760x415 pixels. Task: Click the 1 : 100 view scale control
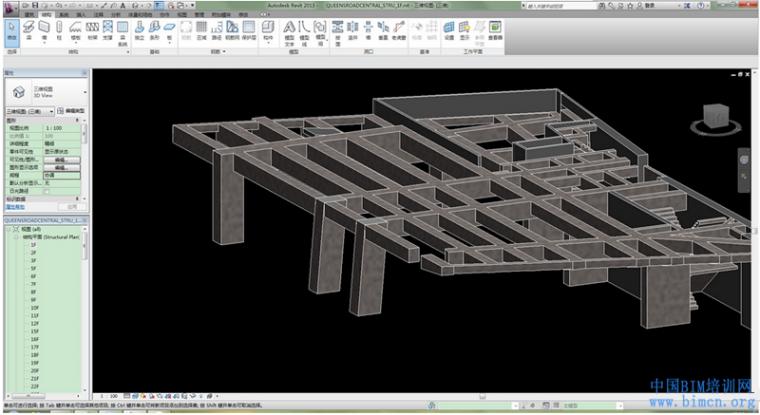tap(109, 396)
